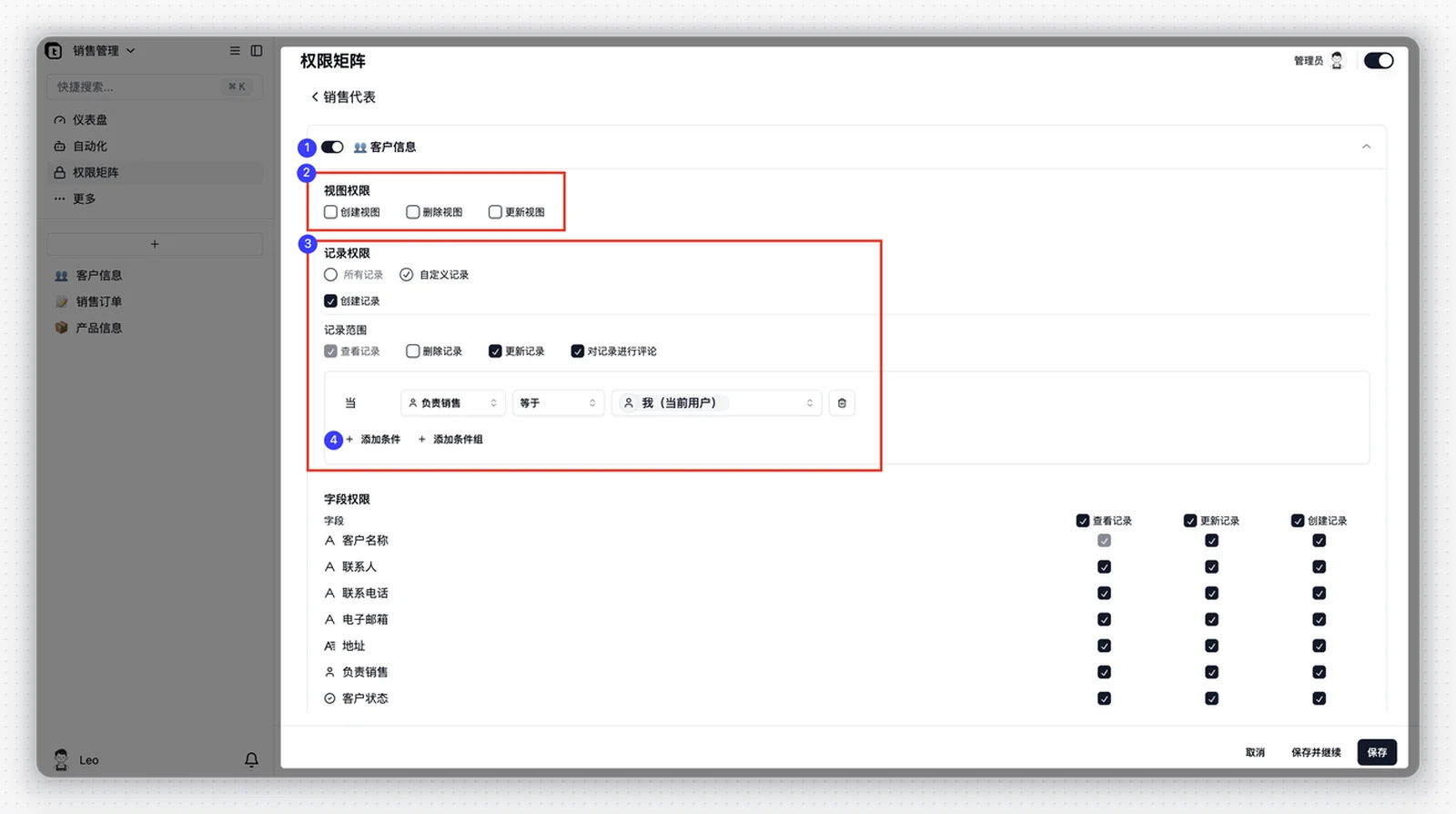Click 添加条件组 to add group
The width and height of the screenshot is (1456, 814).
[450, 440]
